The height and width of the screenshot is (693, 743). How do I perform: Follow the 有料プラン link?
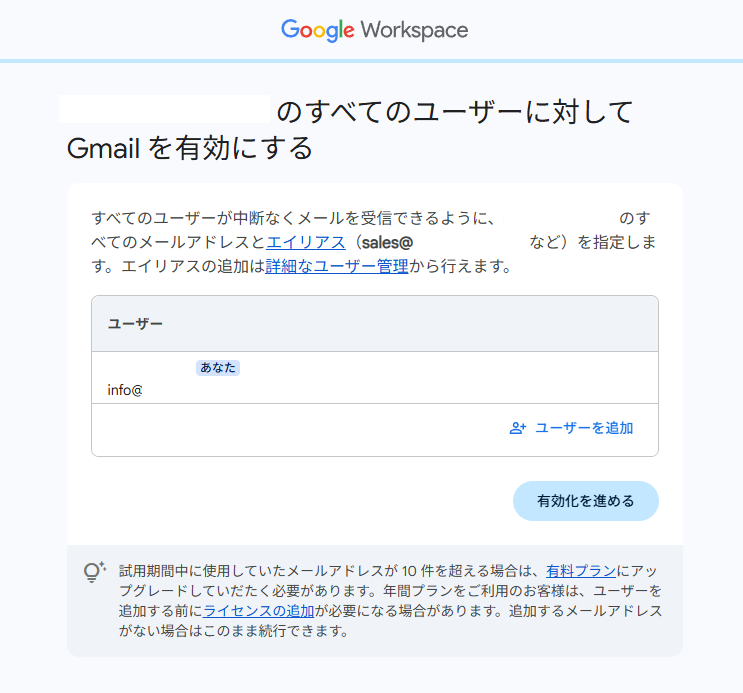tap(580, 571)
